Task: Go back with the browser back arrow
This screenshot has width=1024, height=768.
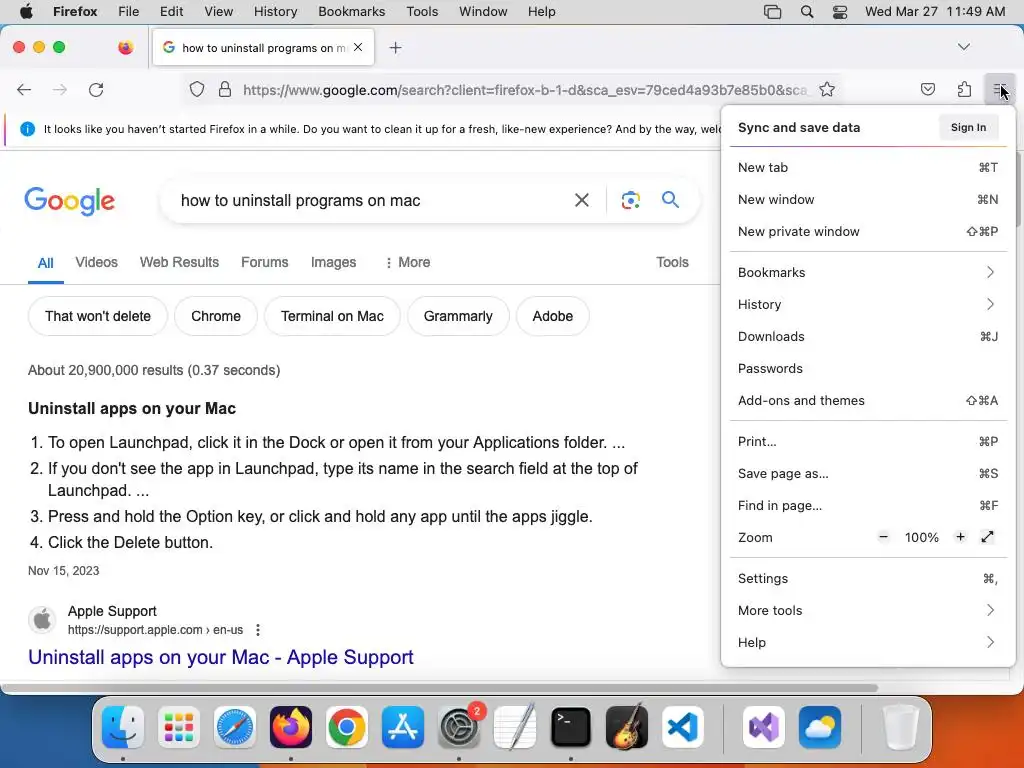Action: pos(24,89)
